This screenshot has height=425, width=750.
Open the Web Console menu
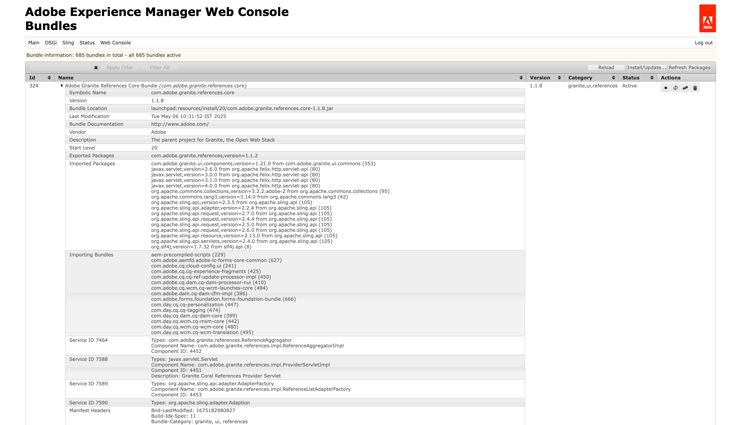pos(115,43)
